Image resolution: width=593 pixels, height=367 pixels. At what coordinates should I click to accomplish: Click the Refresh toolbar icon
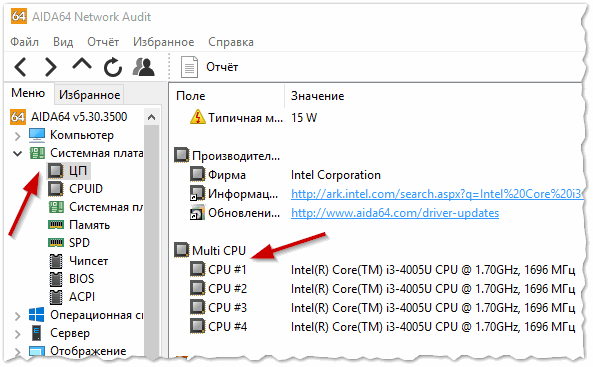113,67
